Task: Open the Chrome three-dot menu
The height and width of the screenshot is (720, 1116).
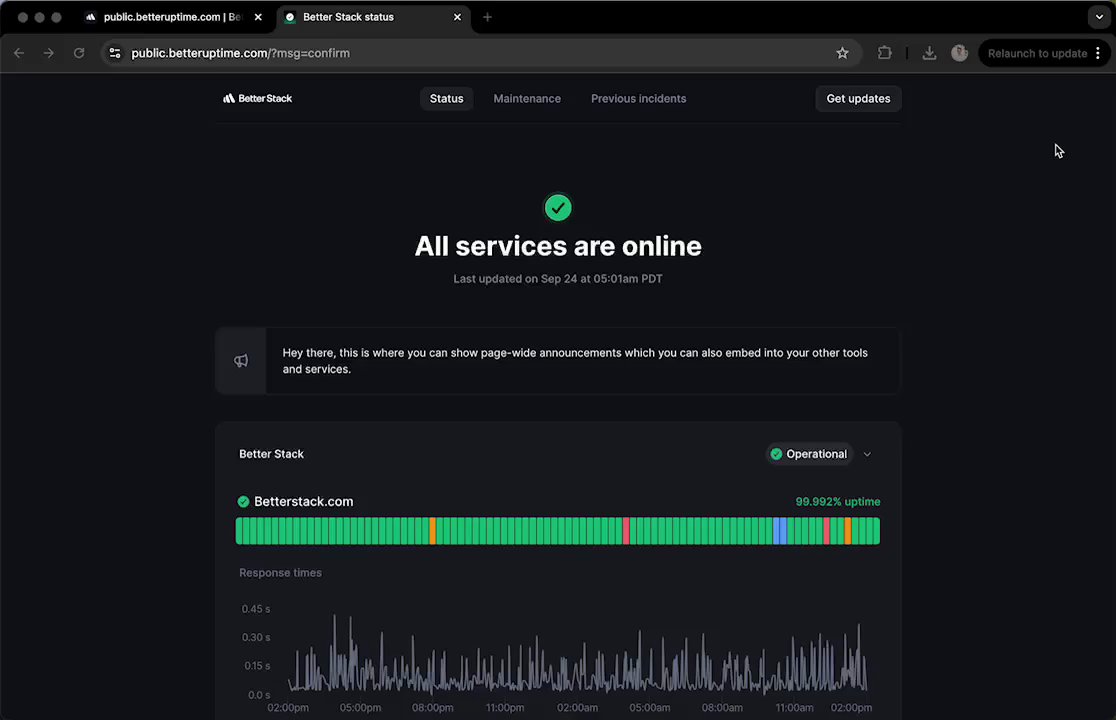Action: (1098, 53)
